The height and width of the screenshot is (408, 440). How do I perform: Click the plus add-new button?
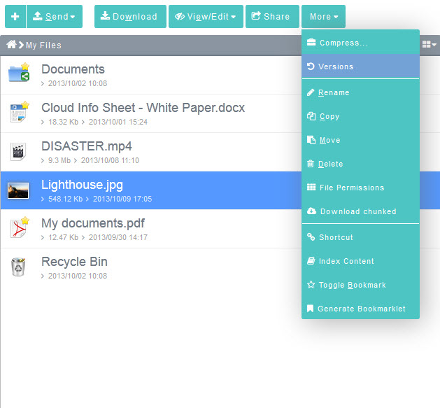click(x=15, y=16)
